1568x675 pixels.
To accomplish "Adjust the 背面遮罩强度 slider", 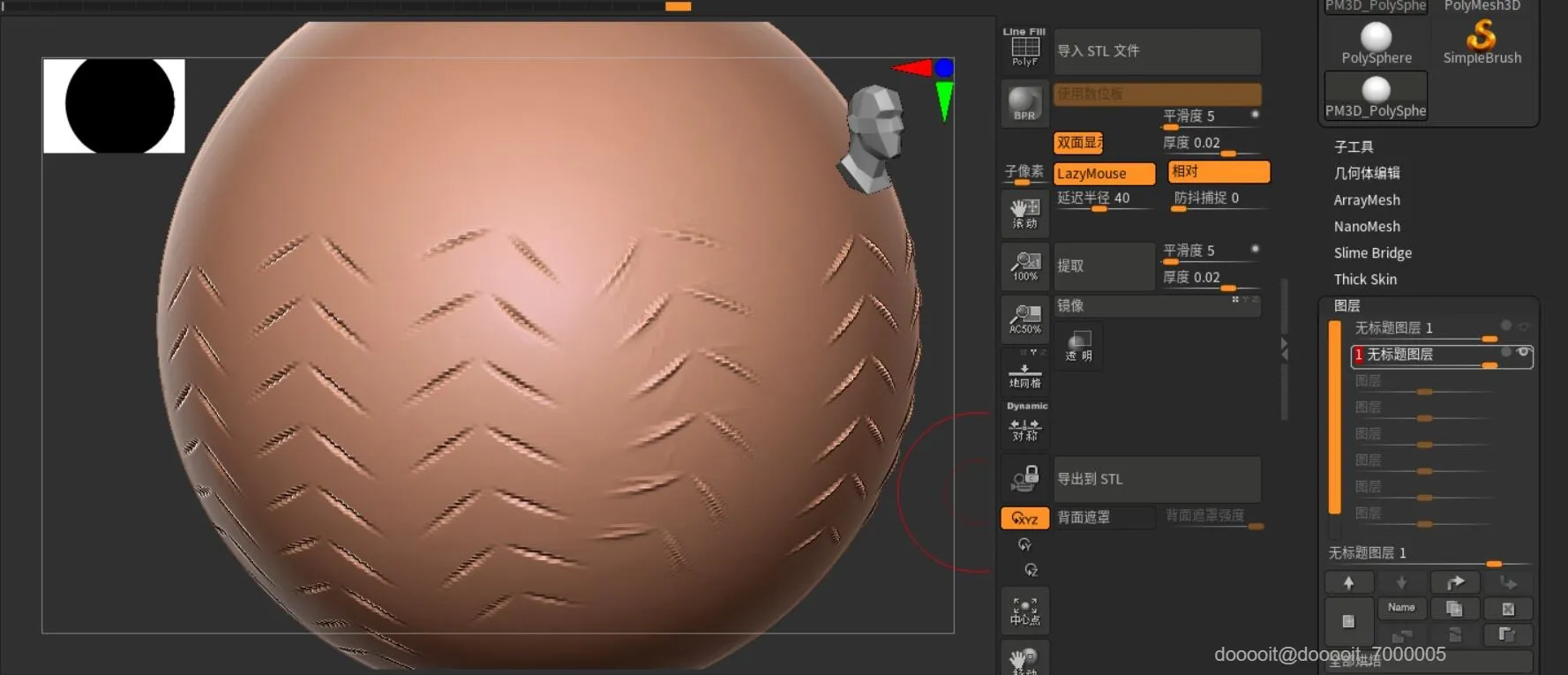I will coord(1213,518).
